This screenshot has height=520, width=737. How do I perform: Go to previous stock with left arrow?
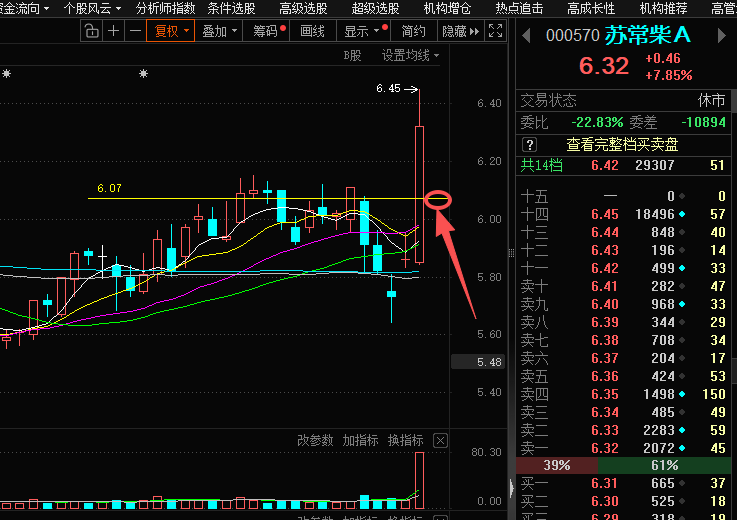526,36
